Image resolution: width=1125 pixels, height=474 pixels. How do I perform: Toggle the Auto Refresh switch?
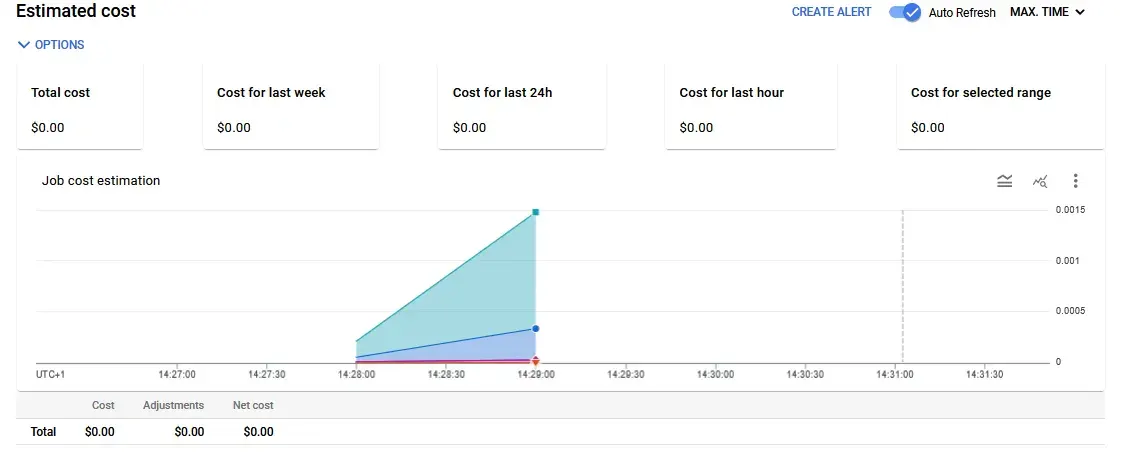905,12
